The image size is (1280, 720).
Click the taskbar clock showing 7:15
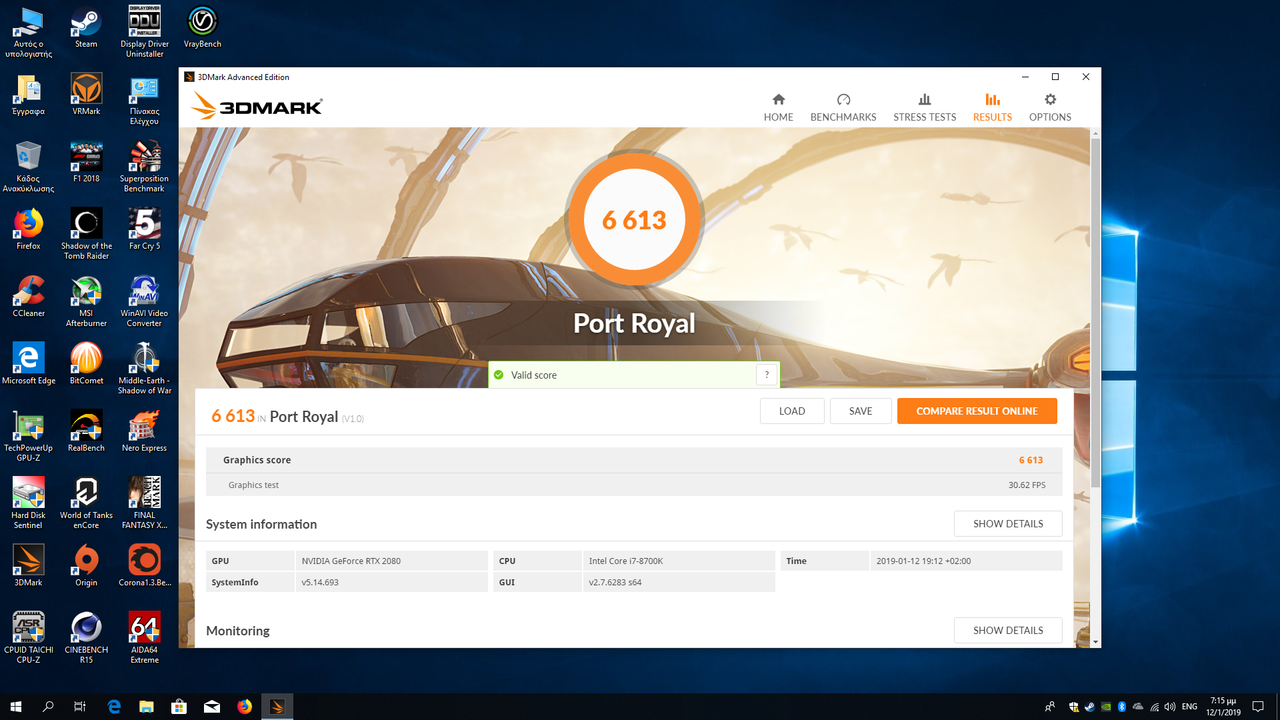click(x=1223, y=706)
